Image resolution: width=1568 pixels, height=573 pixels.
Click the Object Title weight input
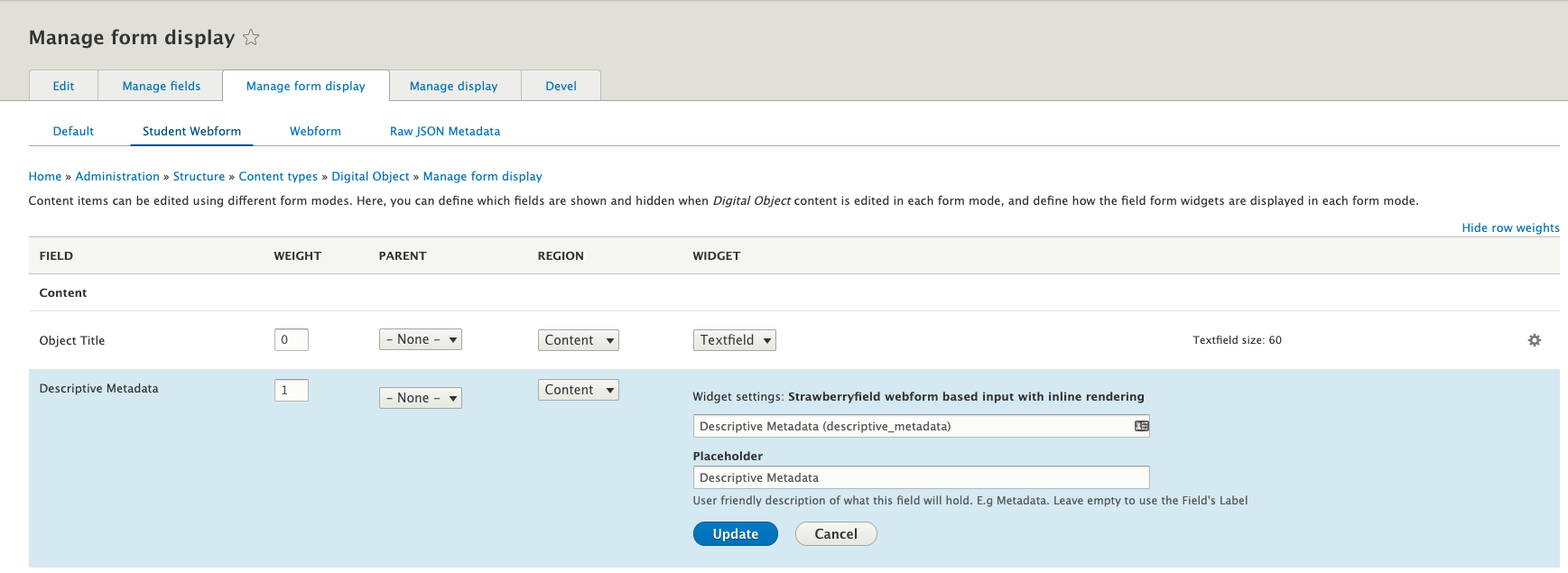291,339
